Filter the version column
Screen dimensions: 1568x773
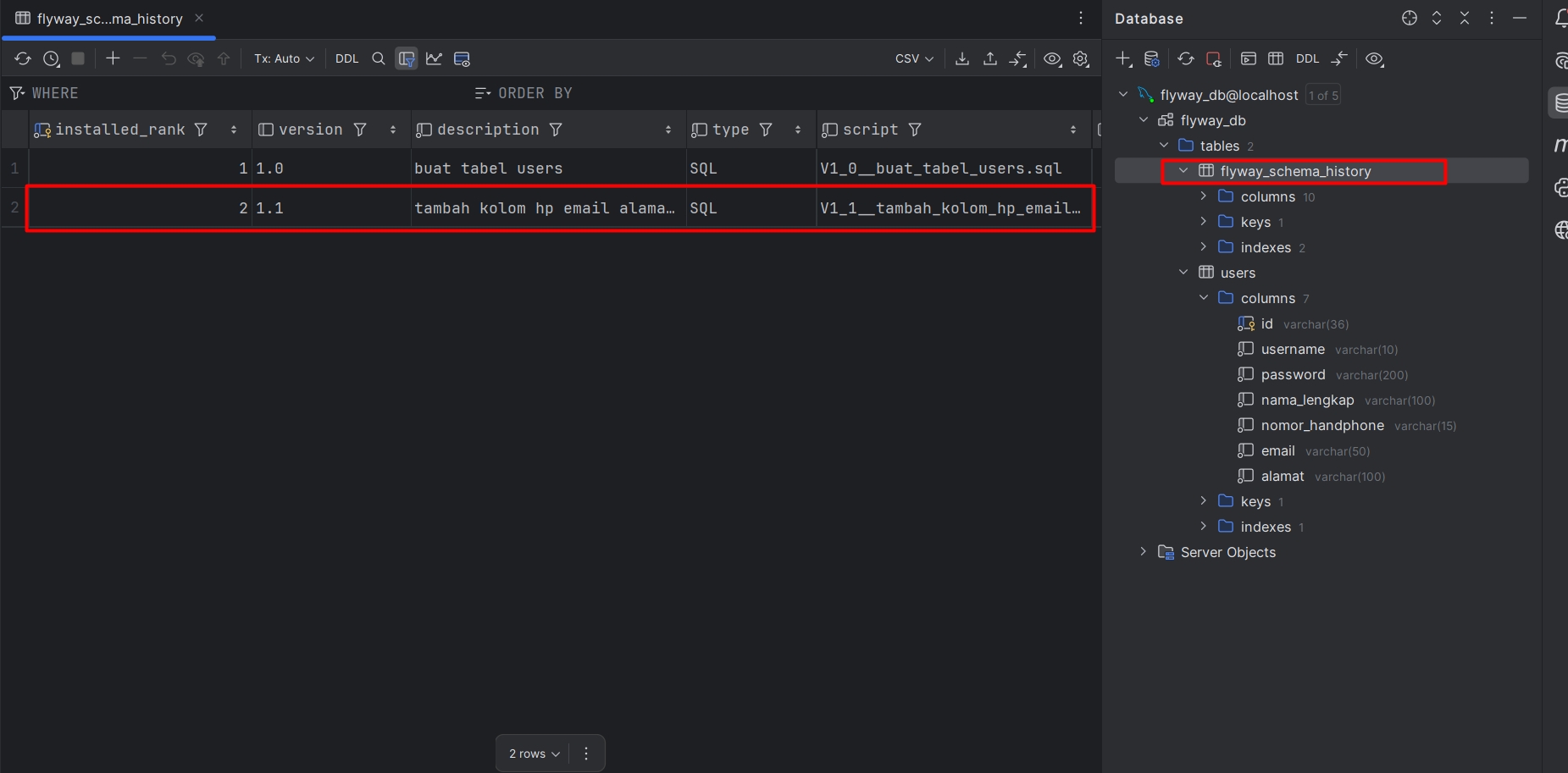point(360,130)
